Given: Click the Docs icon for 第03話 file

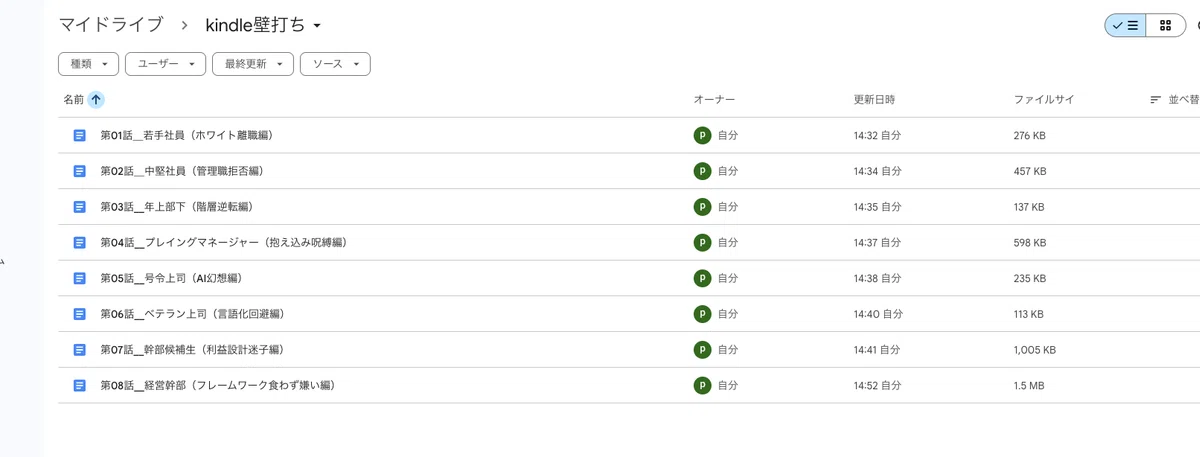Looking at the screenshot, I should coord(80,207).
